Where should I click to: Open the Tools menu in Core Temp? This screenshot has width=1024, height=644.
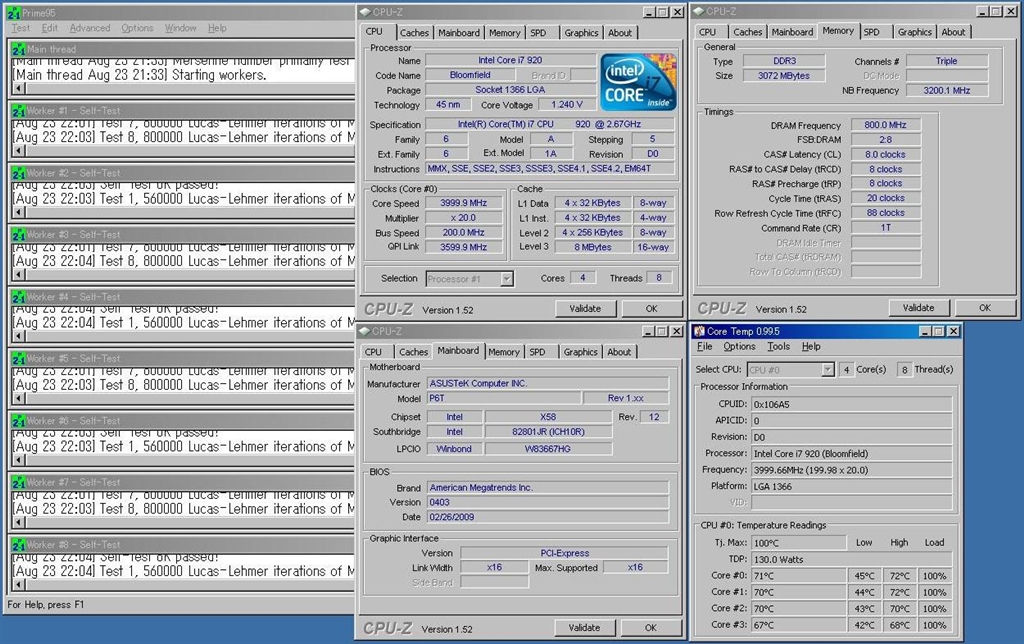[x=778, y=347]
